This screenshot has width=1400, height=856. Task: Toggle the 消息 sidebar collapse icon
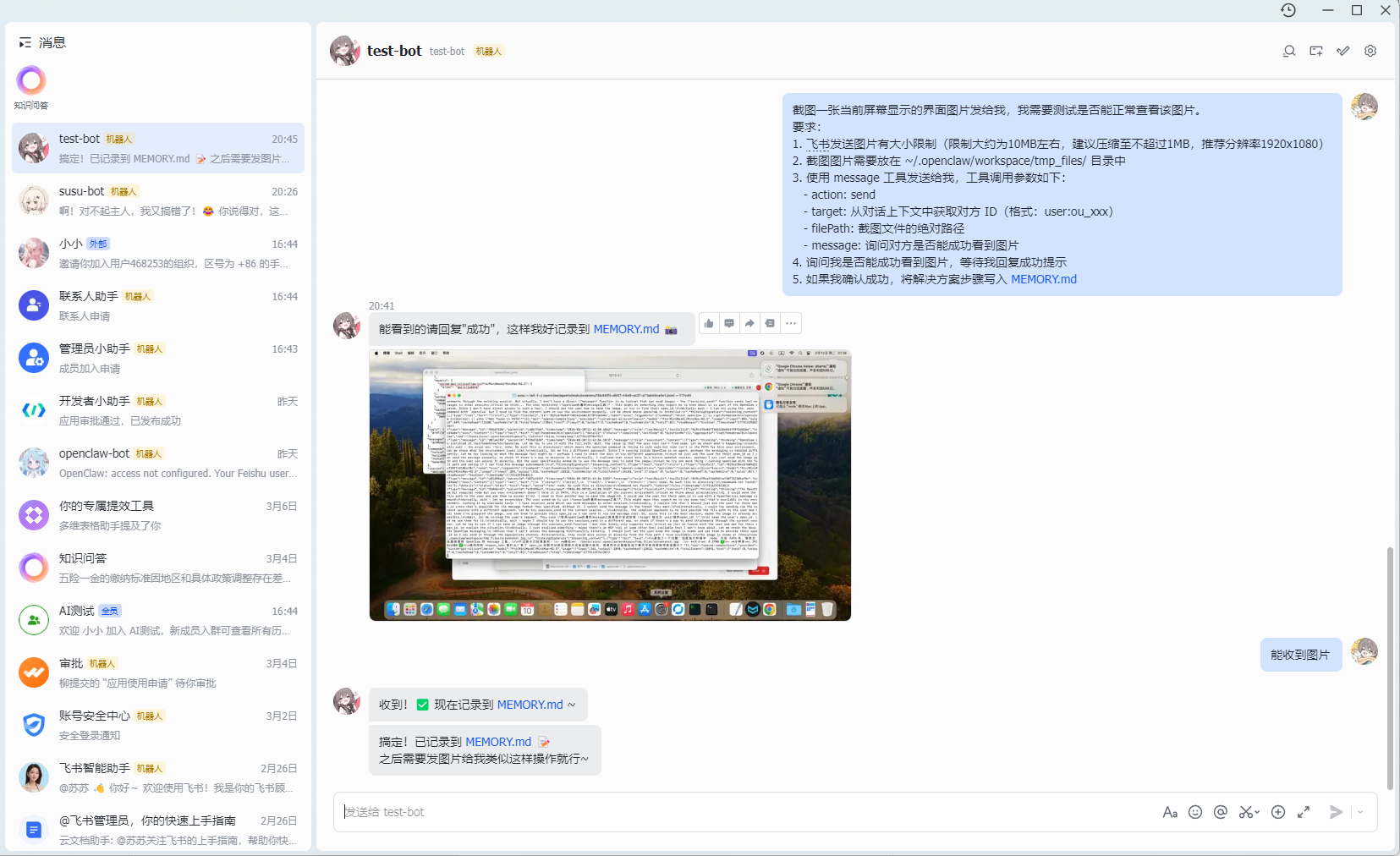point(25,42)
